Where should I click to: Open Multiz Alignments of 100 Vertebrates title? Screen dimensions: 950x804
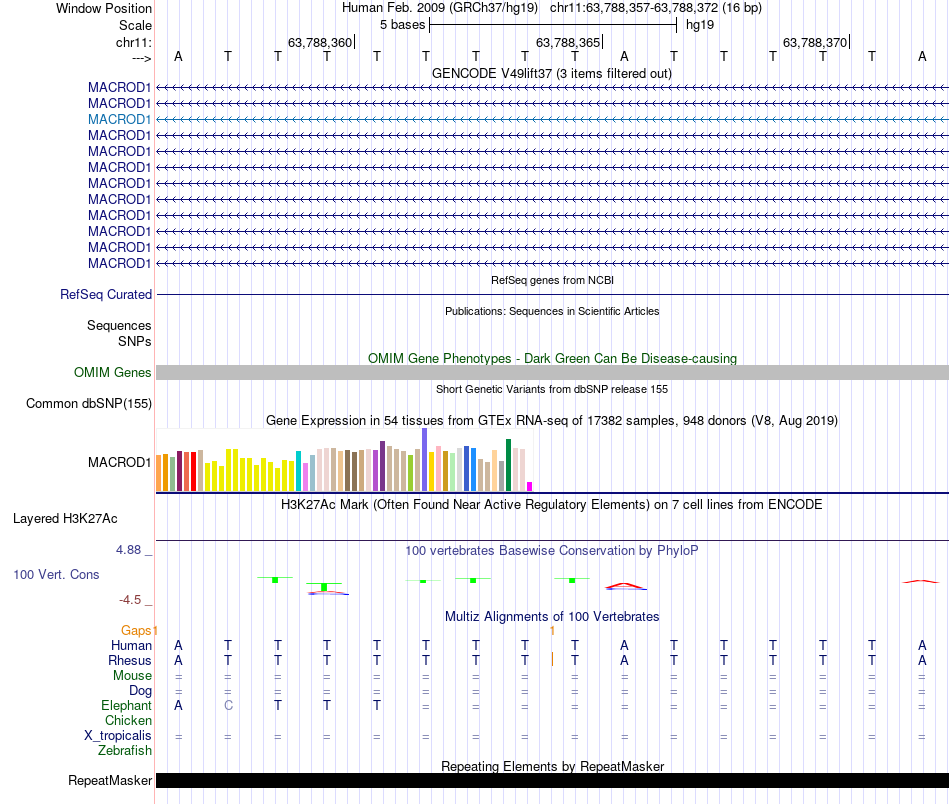pos(552,617)
